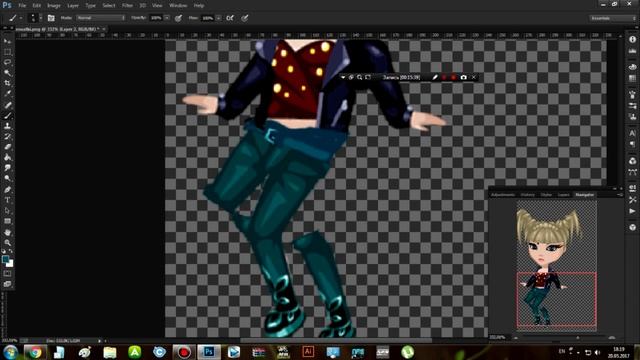This screenshot has width=640, height=360.
Task: Open the background color picker
Action: 10,264
